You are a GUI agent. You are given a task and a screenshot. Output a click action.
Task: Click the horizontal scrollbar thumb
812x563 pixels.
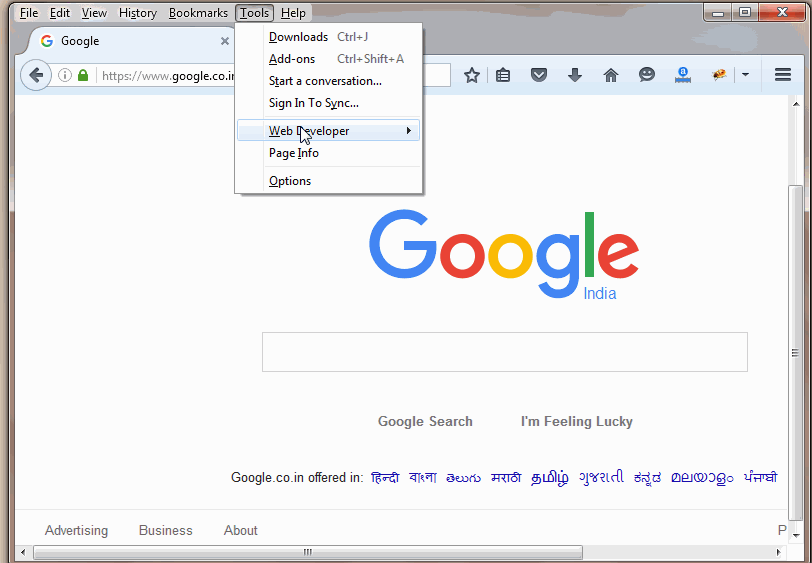[308, 552]
